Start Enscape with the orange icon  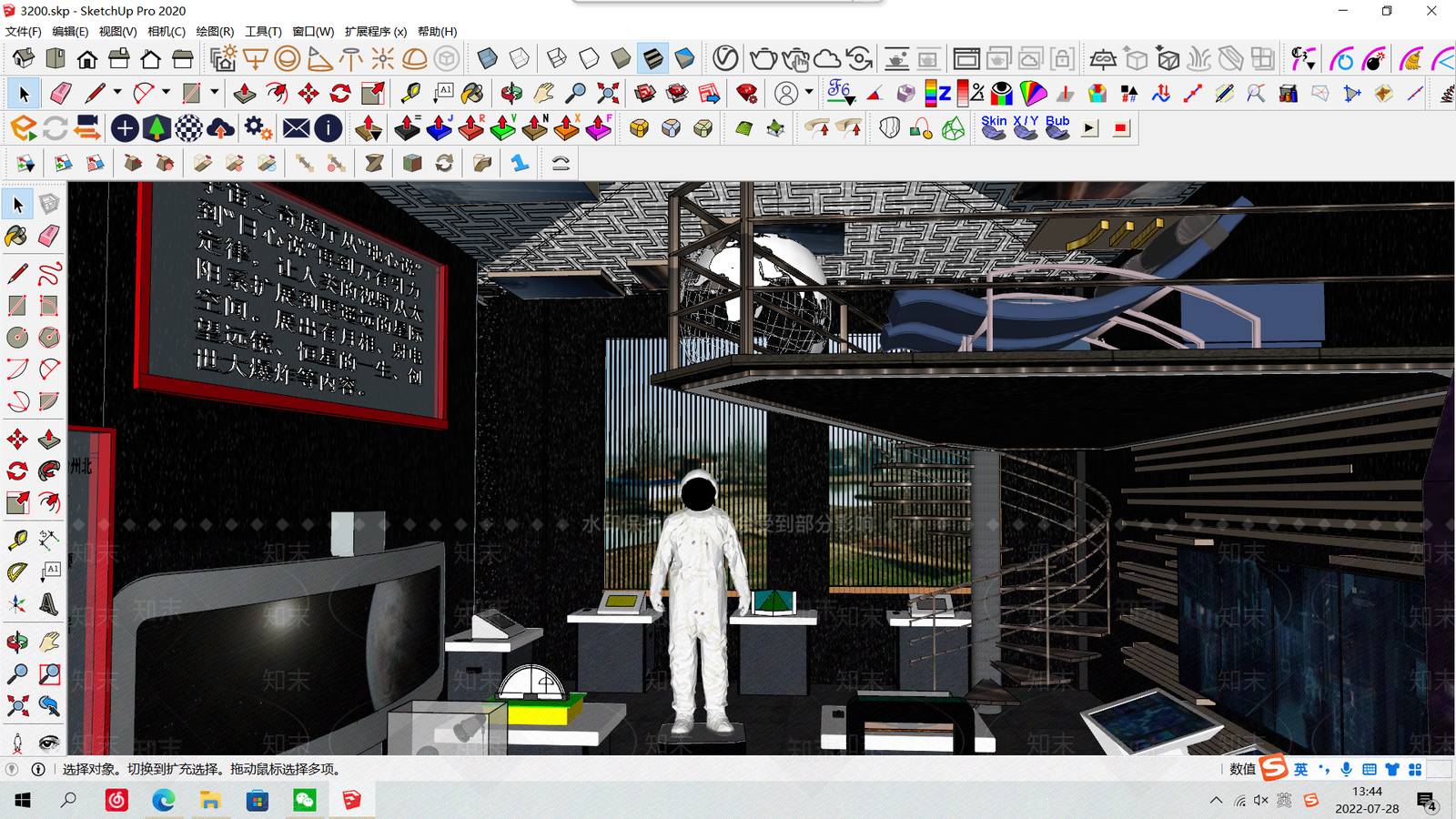[x=23, y=128]
